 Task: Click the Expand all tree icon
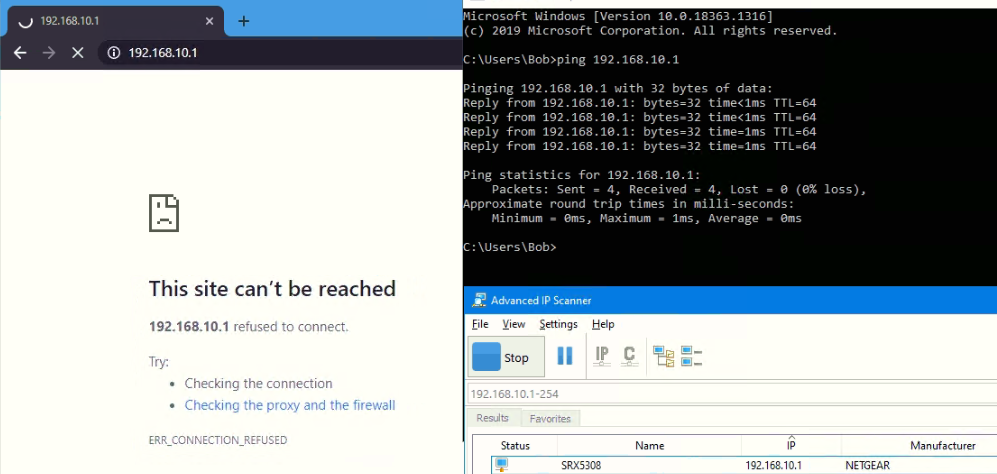[663, 356]
